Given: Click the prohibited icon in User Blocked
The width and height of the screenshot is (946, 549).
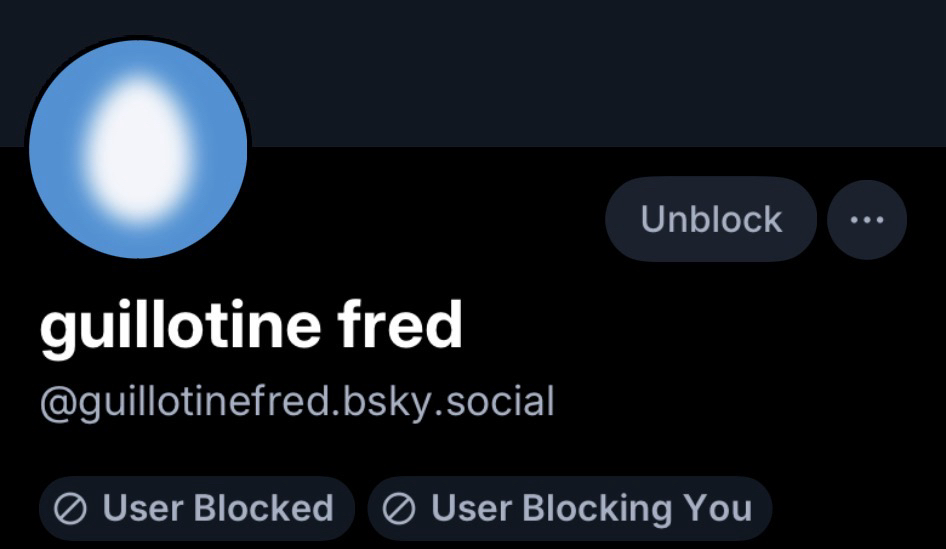Looking at the screenshot, I should click(x=70, y=509).
